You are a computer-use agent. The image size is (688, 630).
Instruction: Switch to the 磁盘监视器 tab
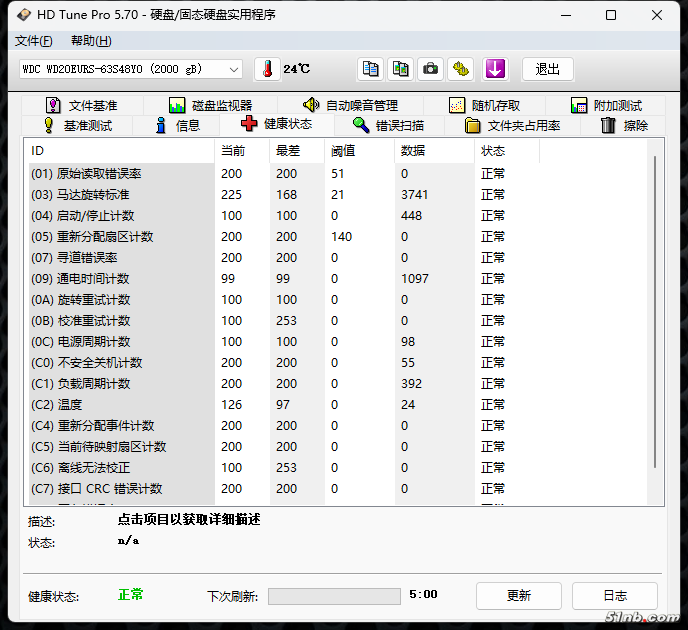coord(210,105)
